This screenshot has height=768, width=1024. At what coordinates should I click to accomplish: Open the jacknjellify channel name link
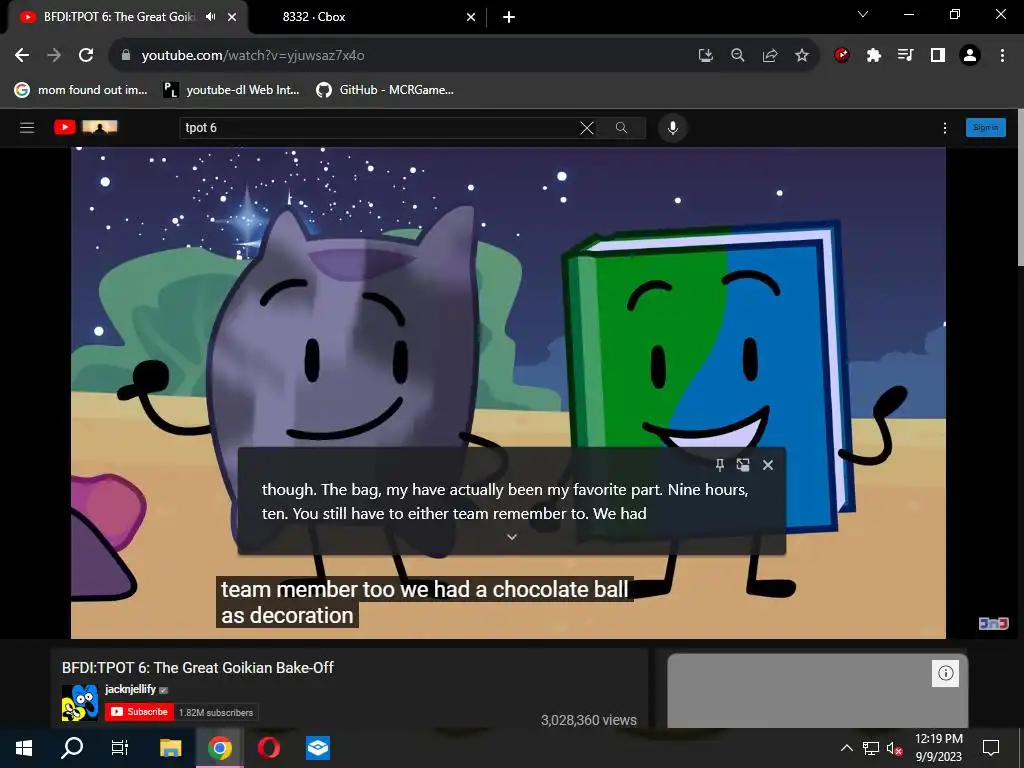[x=131, y=689]
